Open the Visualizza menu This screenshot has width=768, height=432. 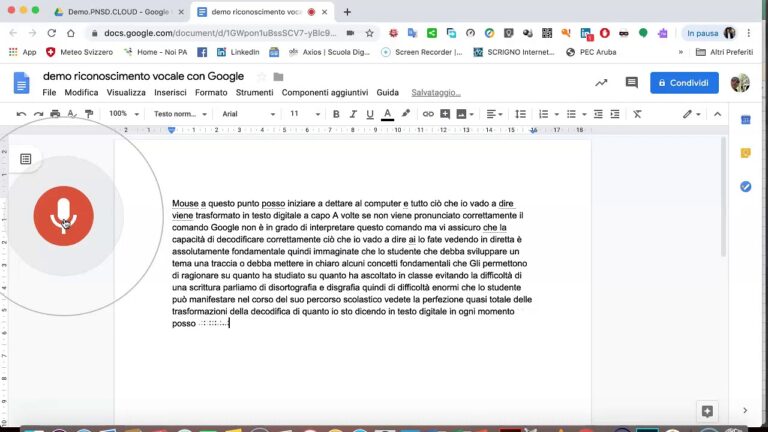click(126, 93)
